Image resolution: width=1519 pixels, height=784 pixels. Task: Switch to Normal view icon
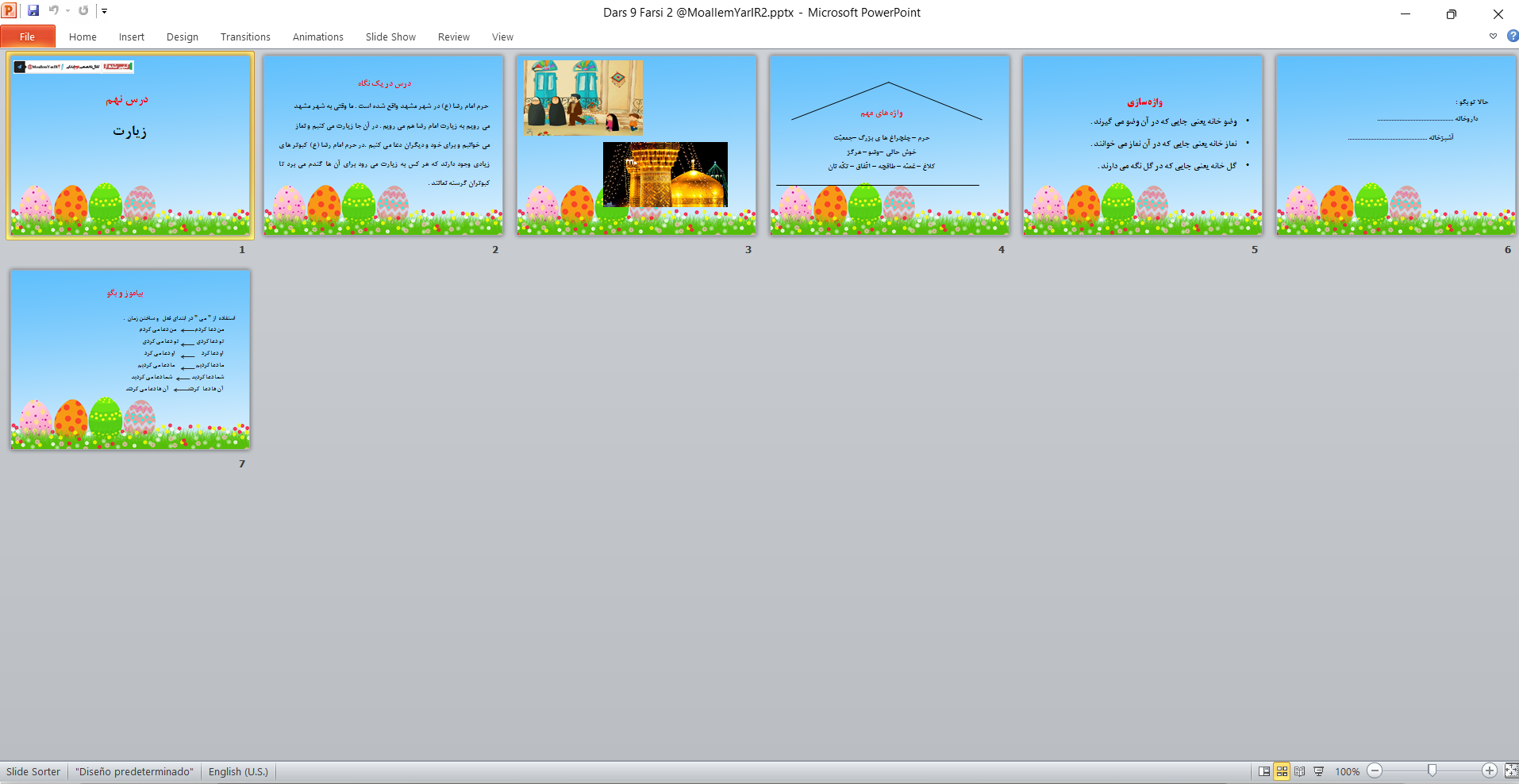[1264, 771]
